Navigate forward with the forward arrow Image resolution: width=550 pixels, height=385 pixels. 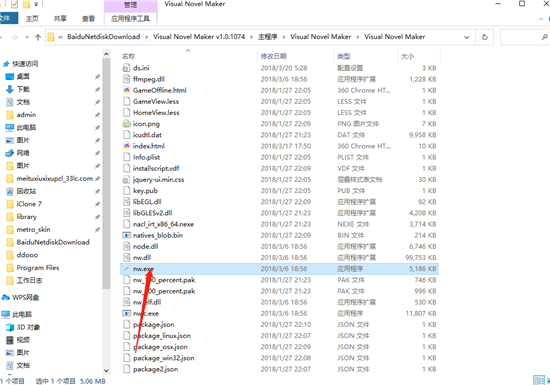[x=14, y=37]
